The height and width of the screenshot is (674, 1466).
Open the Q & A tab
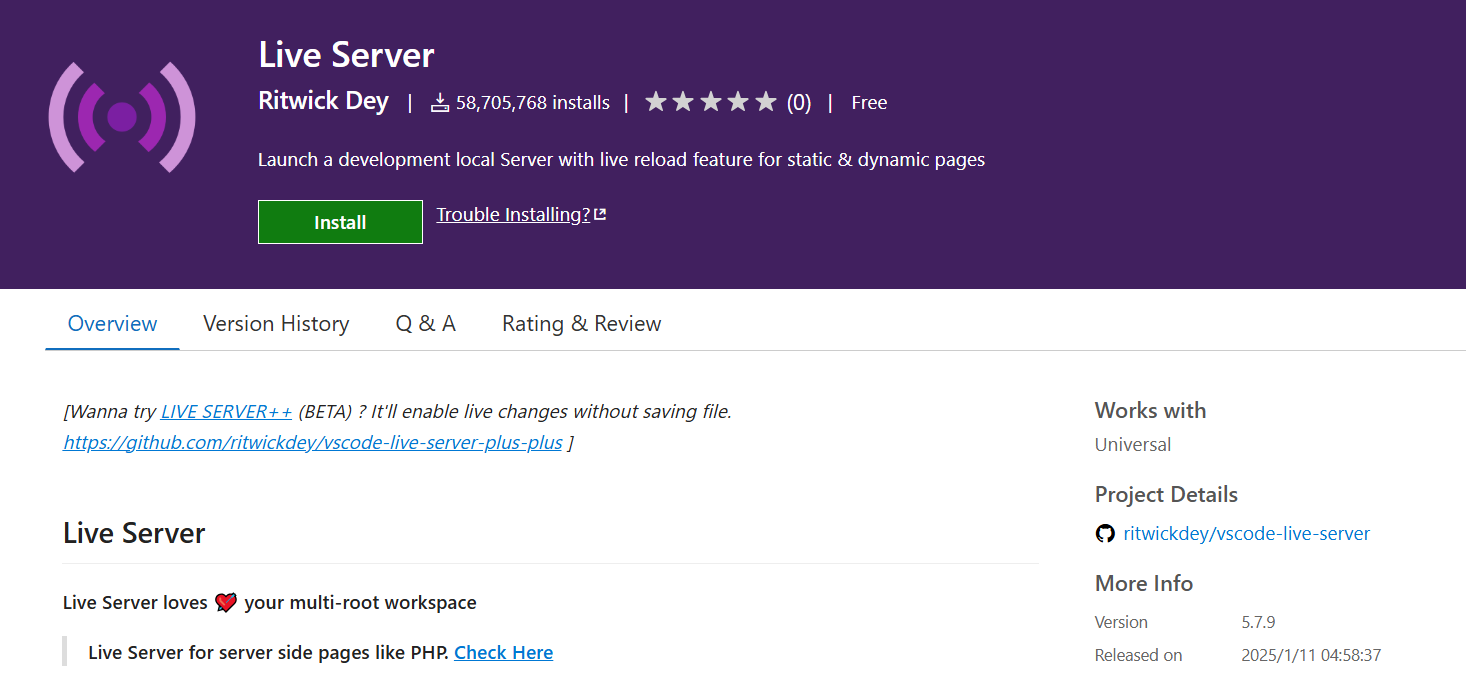tap(426, 324)
